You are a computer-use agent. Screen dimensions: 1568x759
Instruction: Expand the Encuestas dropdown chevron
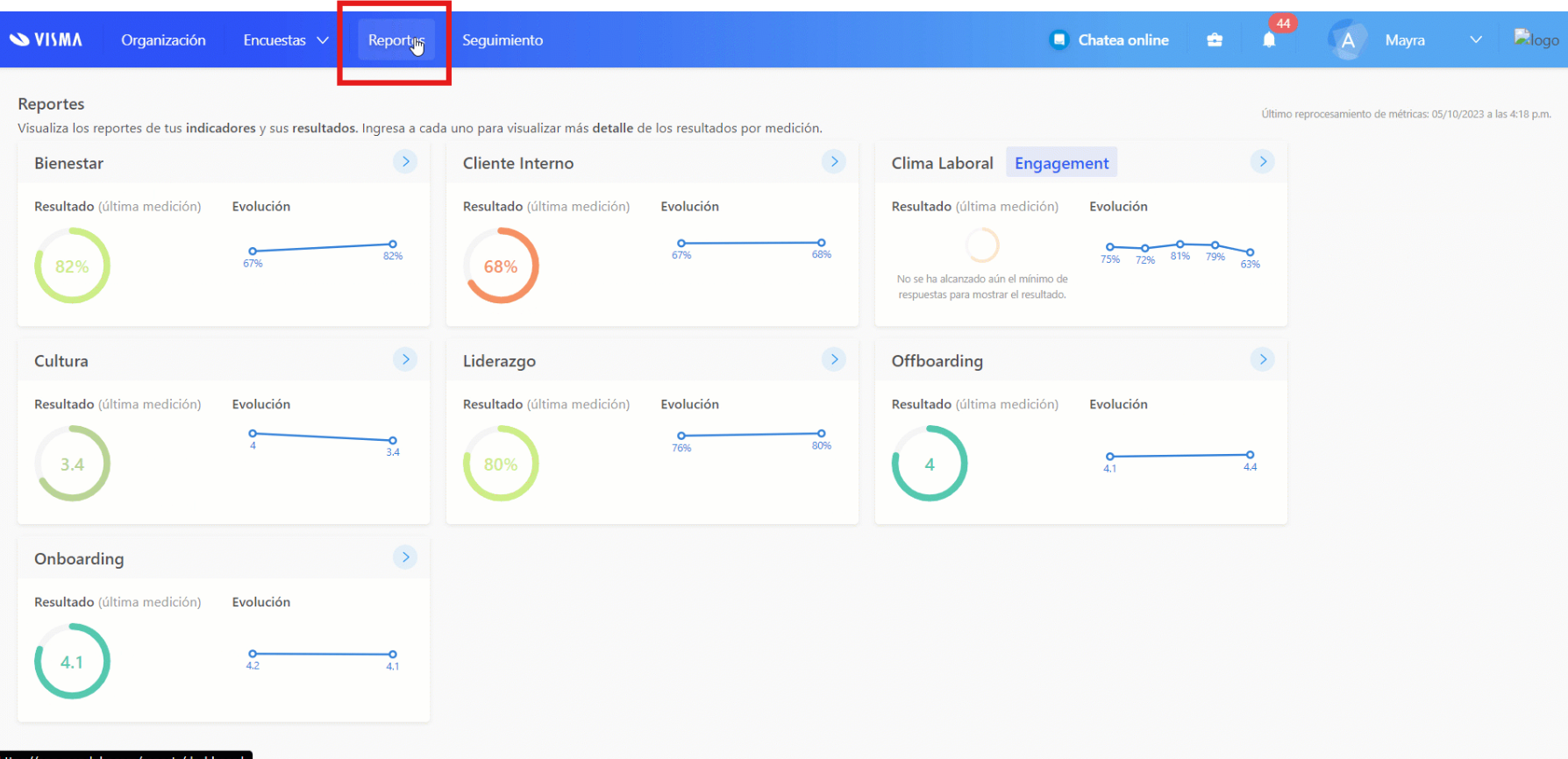coord(323,40)
